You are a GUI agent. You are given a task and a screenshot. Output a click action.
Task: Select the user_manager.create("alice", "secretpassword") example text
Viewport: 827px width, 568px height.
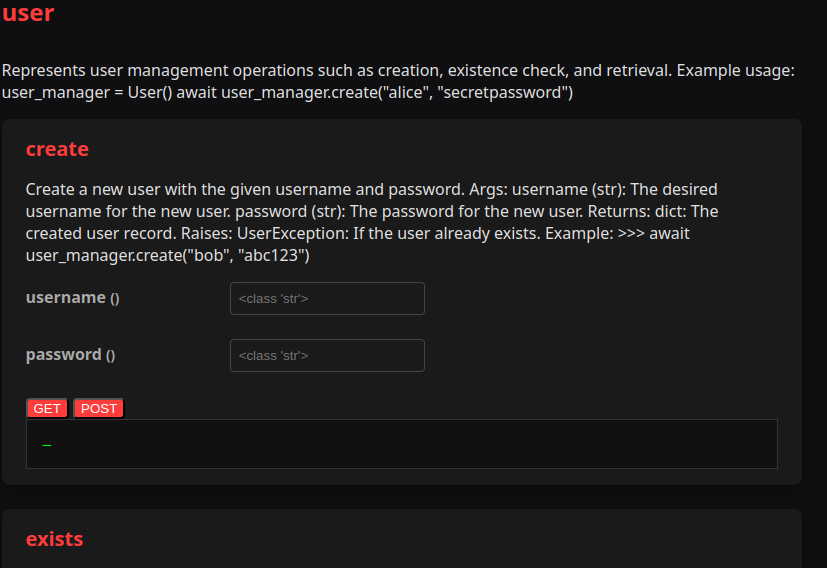tap(397, 93)
